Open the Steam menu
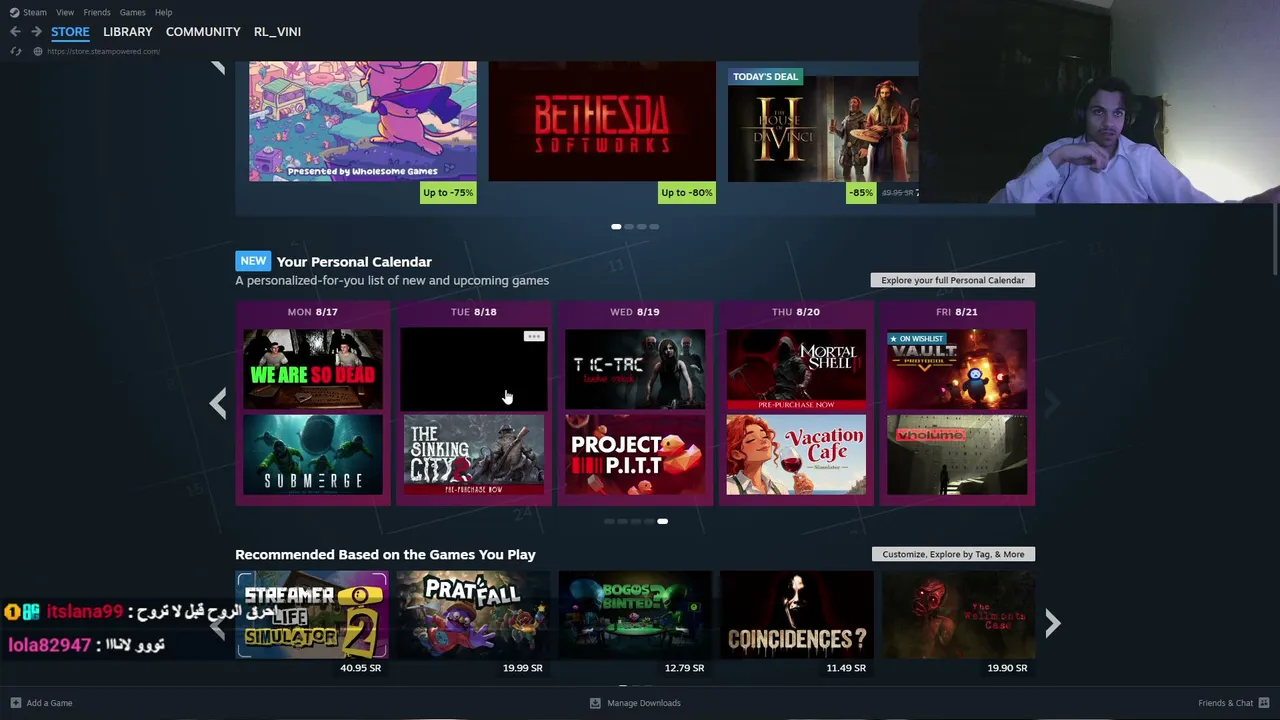 pos(35,12)
